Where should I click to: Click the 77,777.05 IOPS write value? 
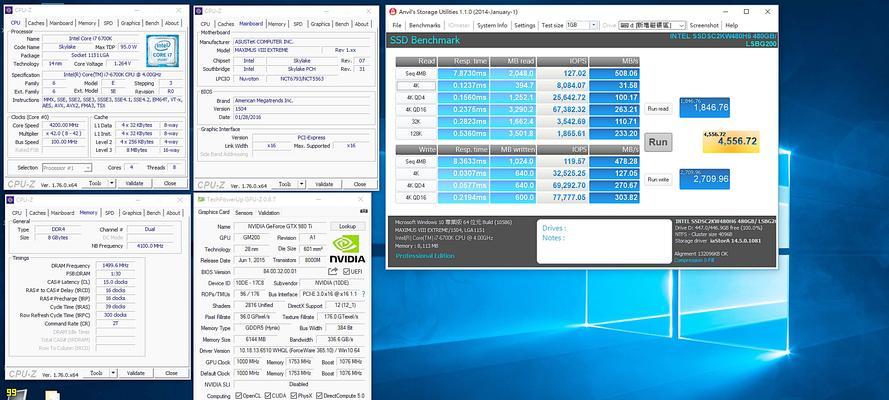tap(562, 197)
